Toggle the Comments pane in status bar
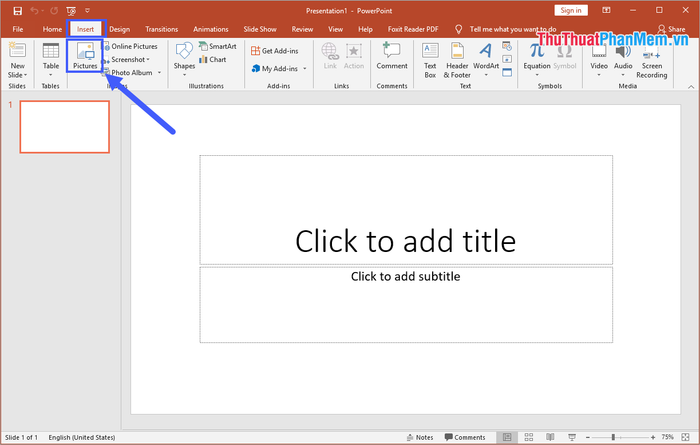700x445 pixels. (x=464, y=437)
